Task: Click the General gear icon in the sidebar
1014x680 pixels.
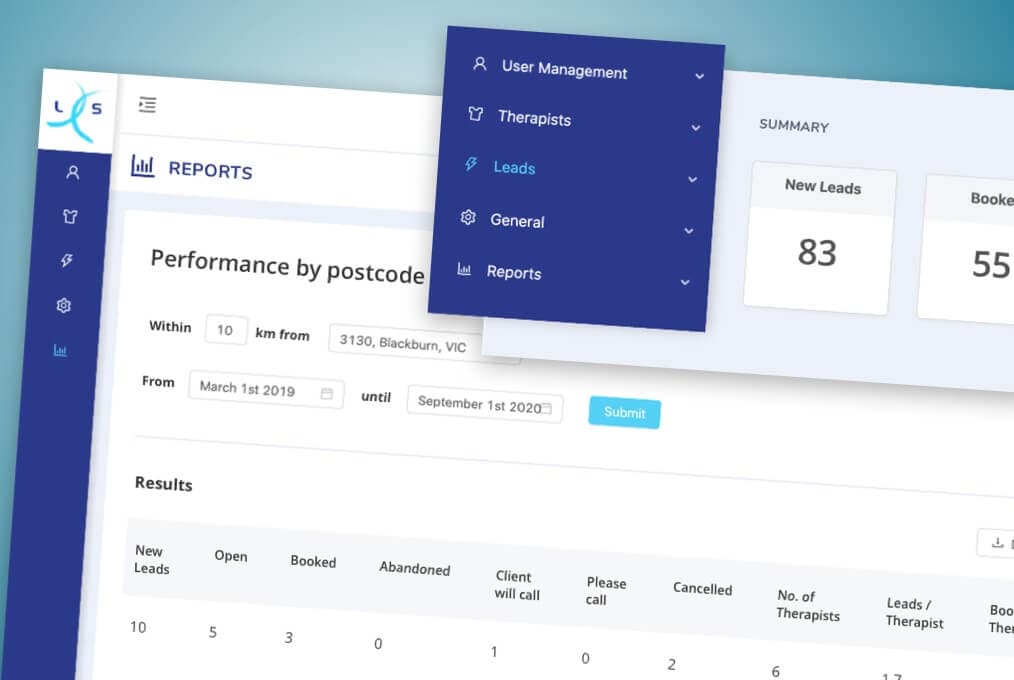Action: point(64,305)
